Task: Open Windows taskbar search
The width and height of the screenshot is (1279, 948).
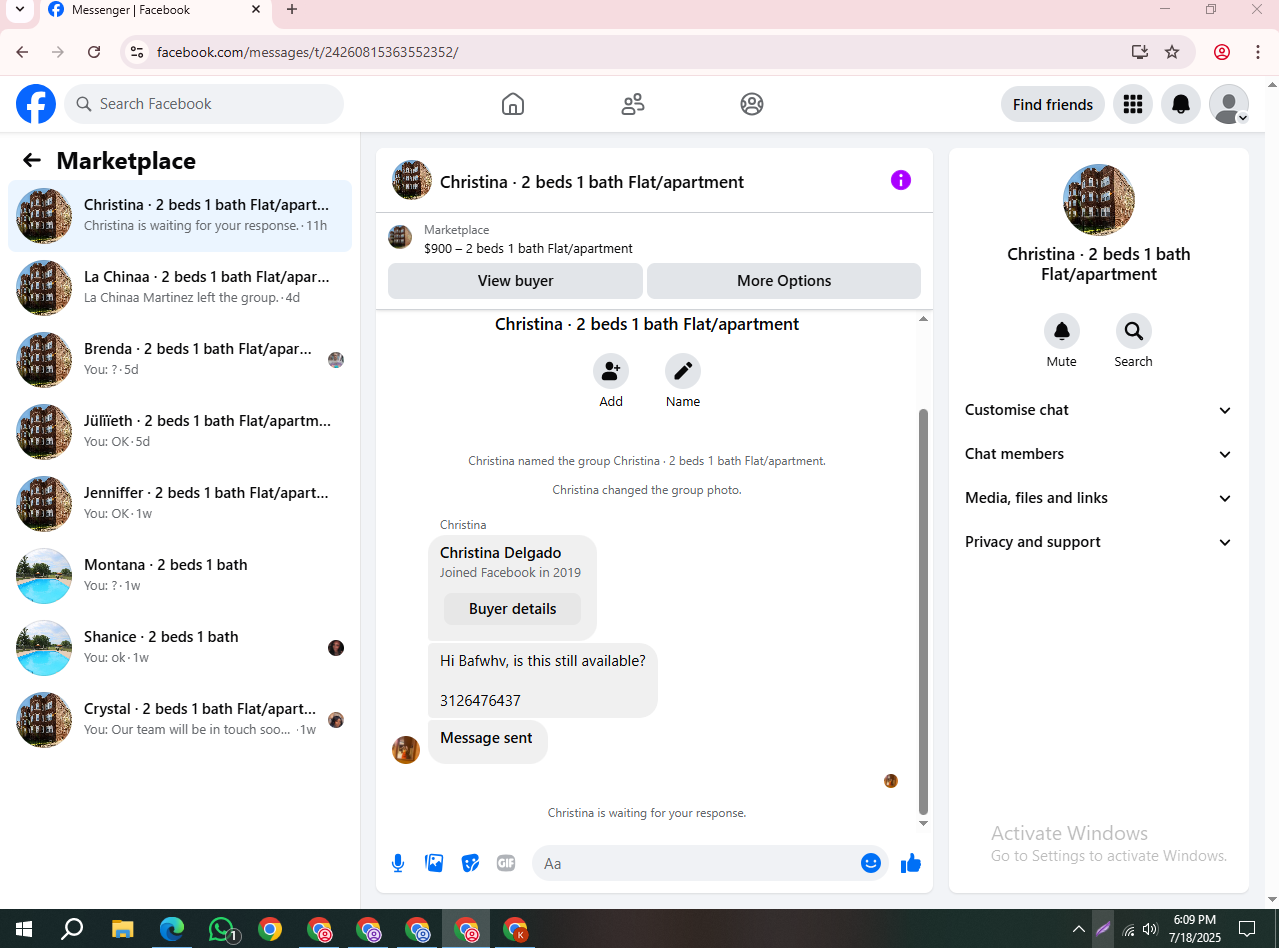Action: [x=72, y=929]
